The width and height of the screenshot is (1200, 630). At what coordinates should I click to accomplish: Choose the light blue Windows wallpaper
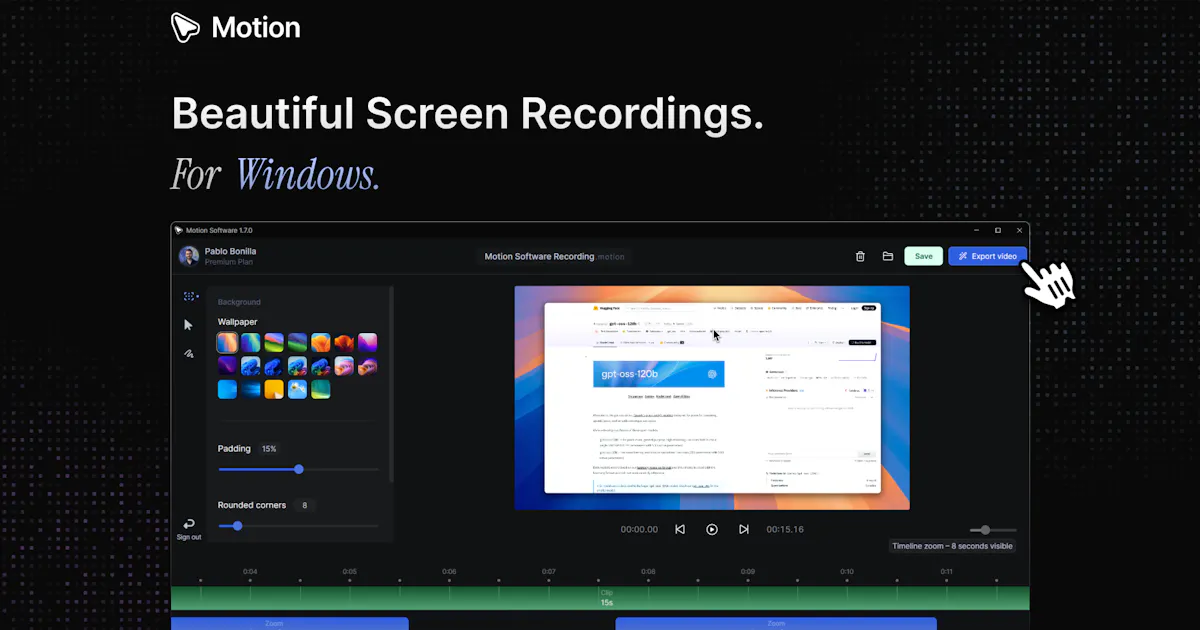pos(227,389)
